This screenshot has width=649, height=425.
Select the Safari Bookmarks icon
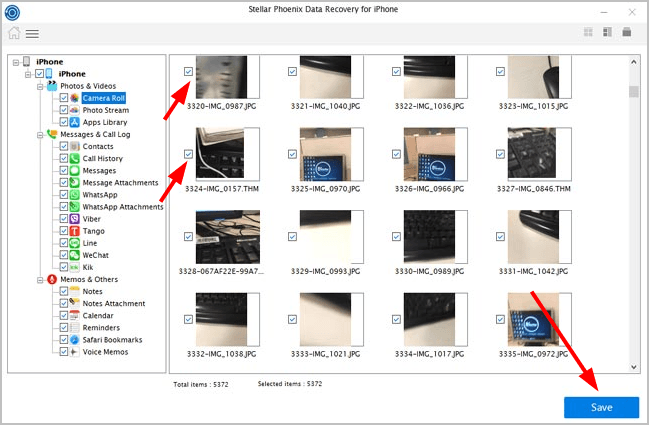[75, 339]
